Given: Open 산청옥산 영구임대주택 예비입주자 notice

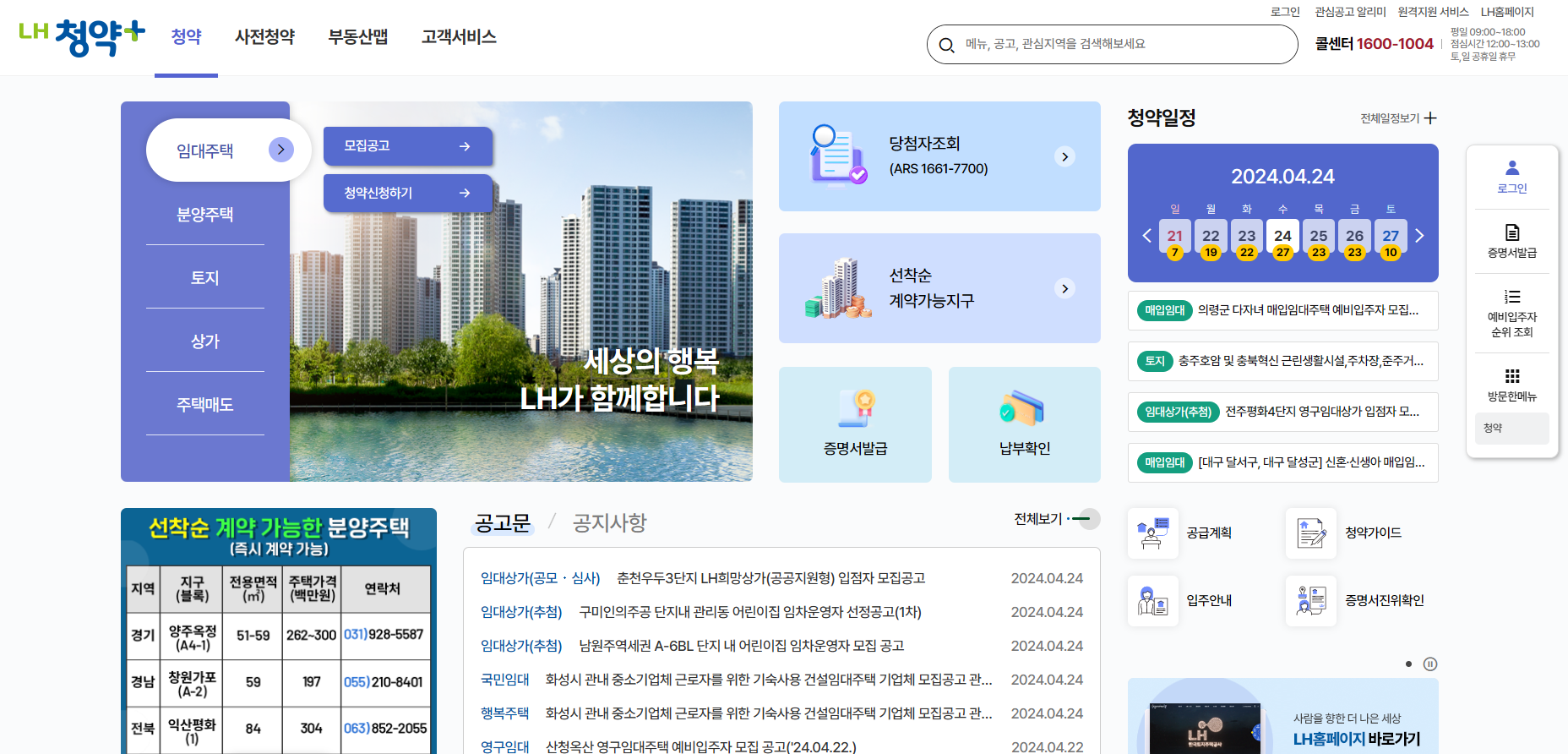Looking at the screenshot, I should coord(700,746).
